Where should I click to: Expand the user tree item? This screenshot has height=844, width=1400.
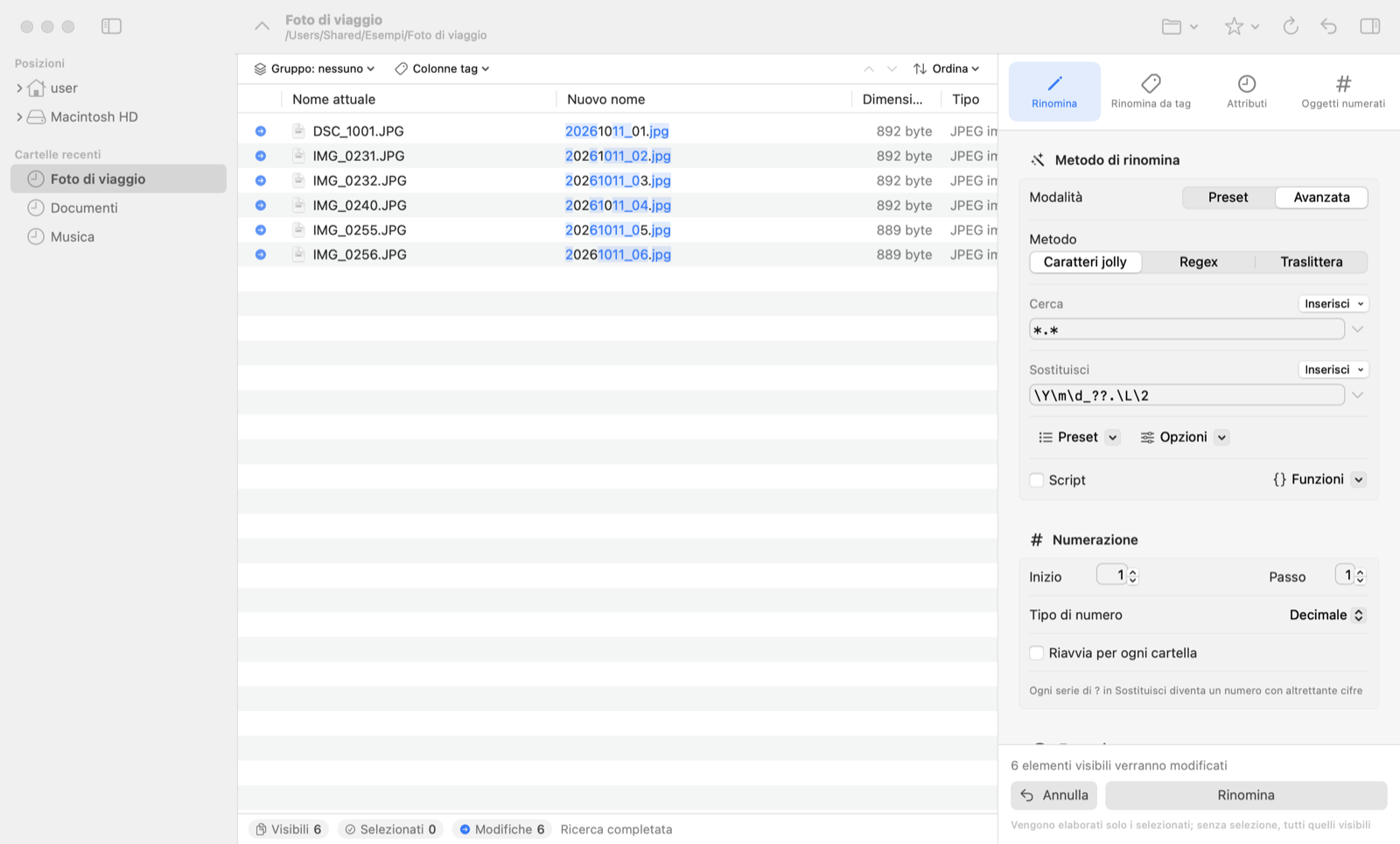point(19,88)
